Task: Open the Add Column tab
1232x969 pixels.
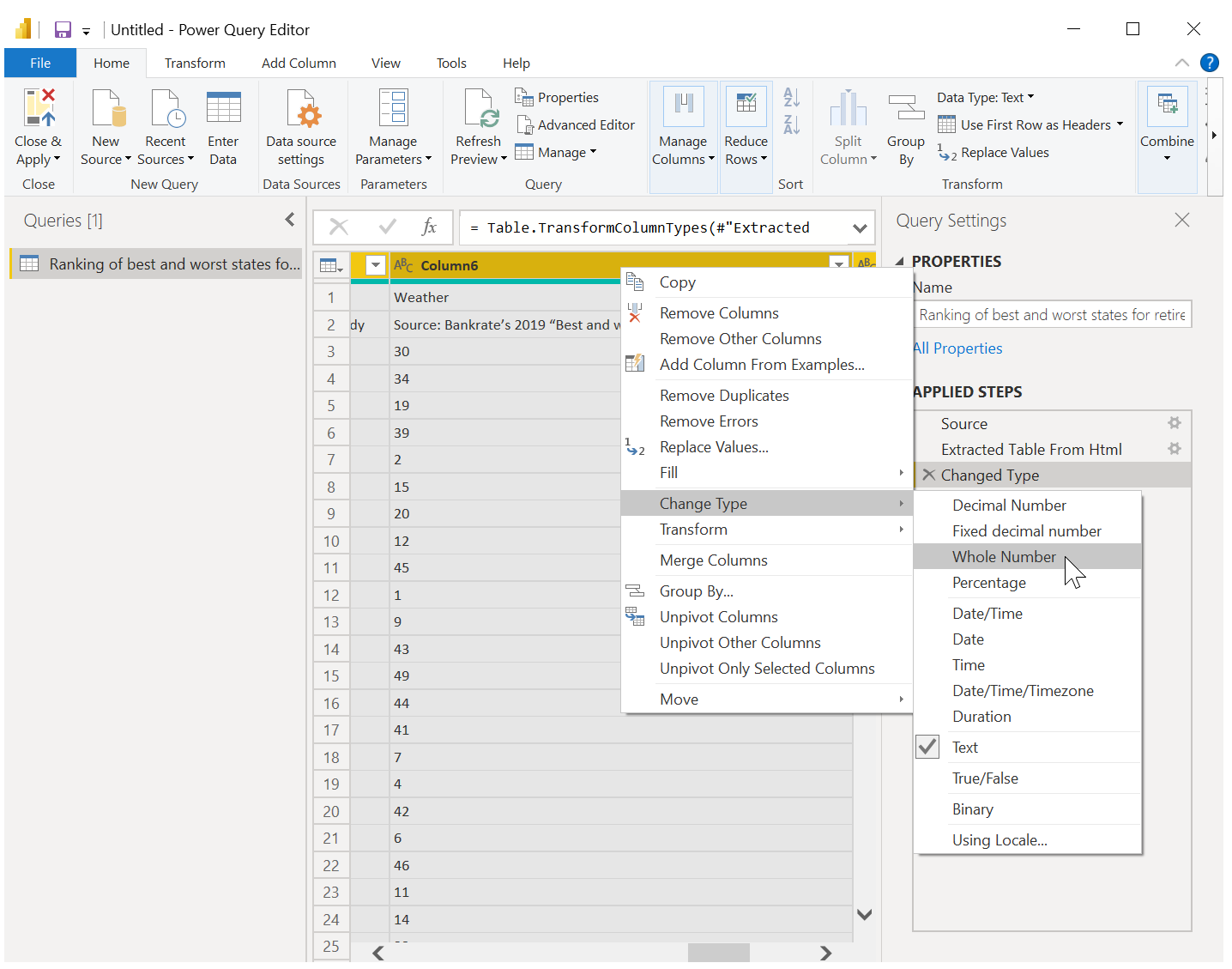Action: 299,64
